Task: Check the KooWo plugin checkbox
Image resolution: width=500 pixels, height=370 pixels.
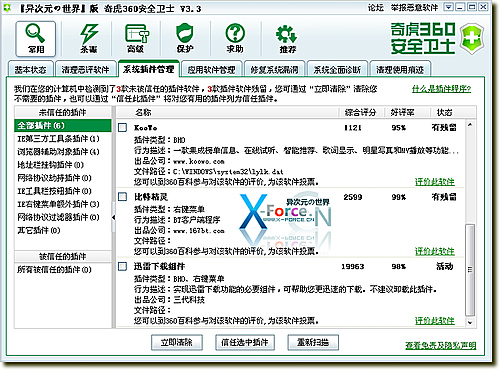Action: 123,127
